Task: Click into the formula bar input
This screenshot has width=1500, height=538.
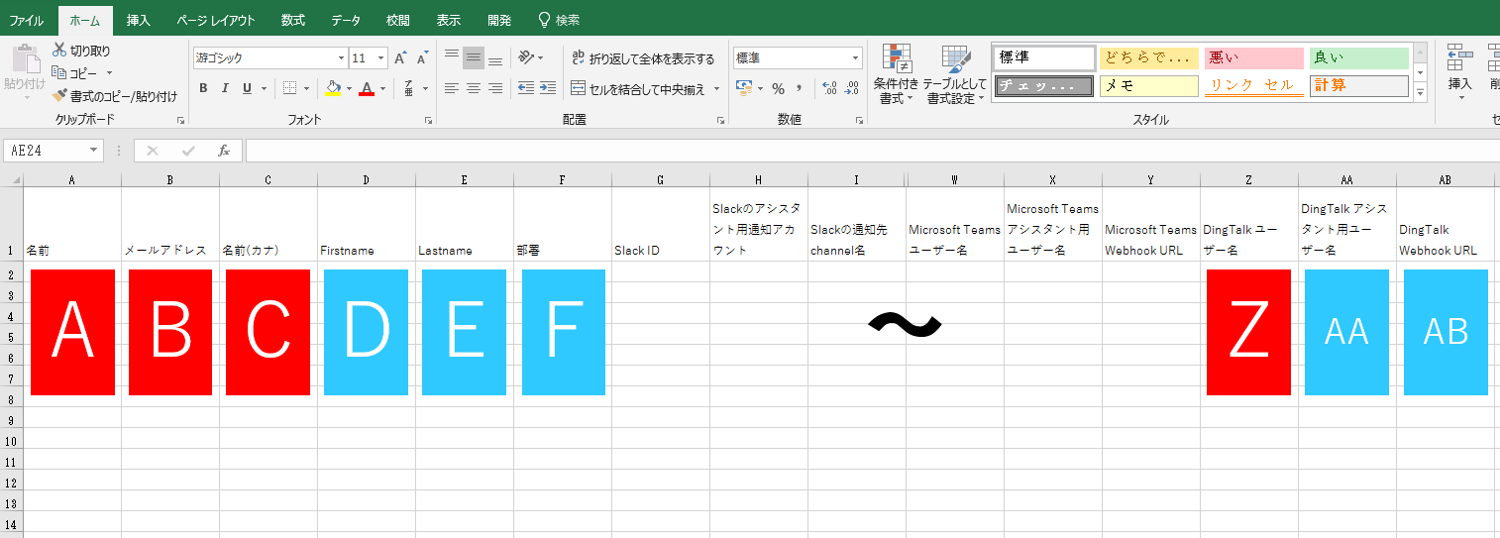Action: 872,150
